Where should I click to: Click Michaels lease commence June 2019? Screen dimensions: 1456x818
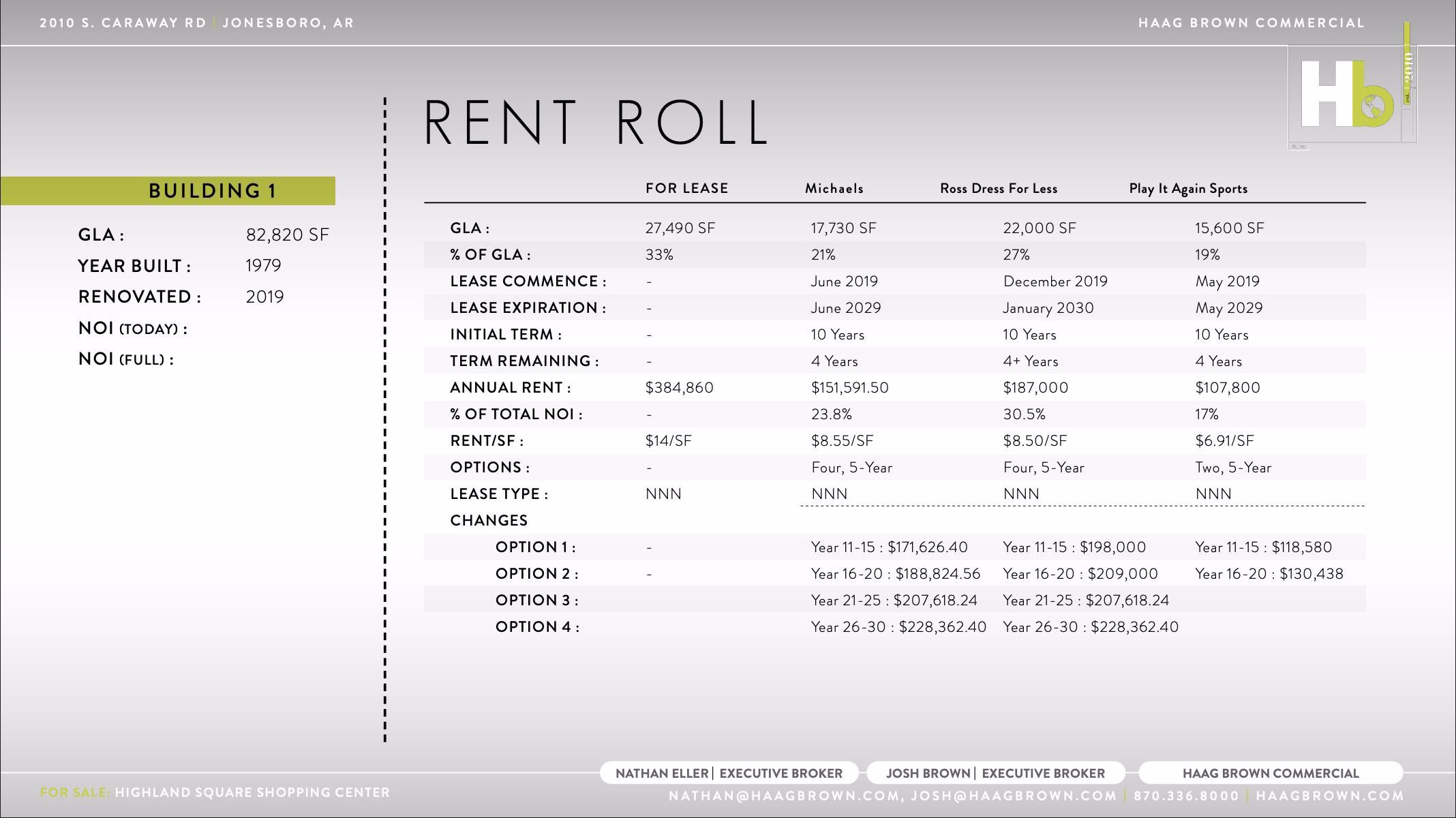pyautogui.click(x=844, y=282)
